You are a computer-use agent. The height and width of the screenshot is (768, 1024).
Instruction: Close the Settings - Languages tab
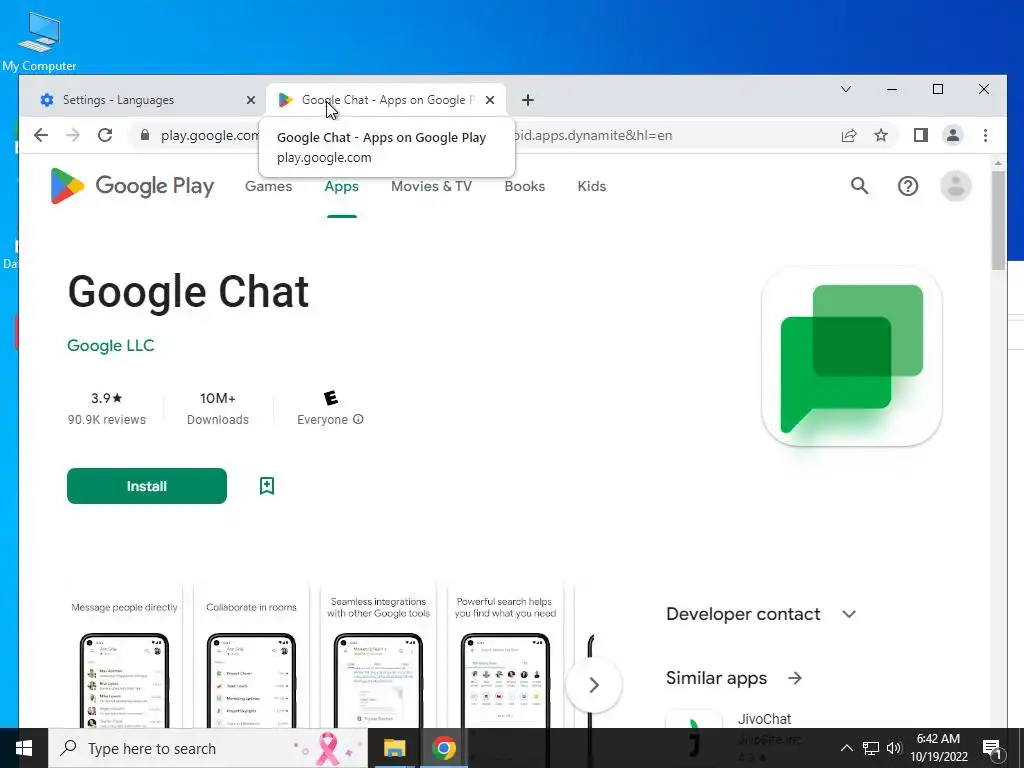click(251, 100)
